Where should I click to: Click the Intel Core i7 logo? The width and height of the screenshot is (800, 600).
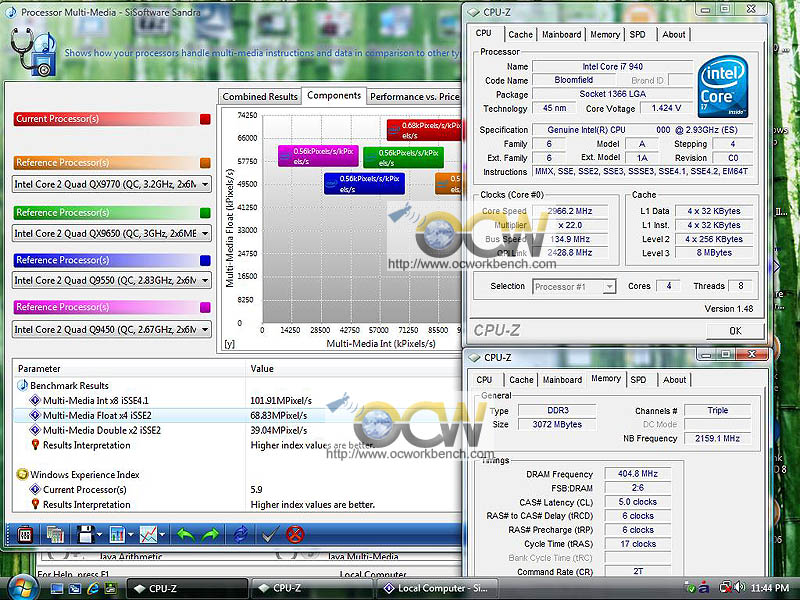pos(722,87)
